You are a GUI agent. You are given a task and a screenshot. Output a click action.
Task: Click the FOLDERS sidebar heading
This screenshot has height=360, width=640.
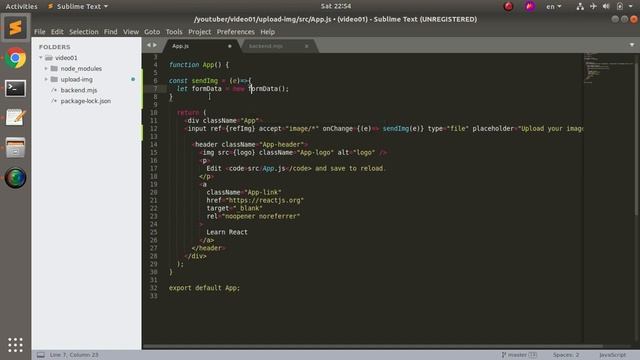(55, 47)
